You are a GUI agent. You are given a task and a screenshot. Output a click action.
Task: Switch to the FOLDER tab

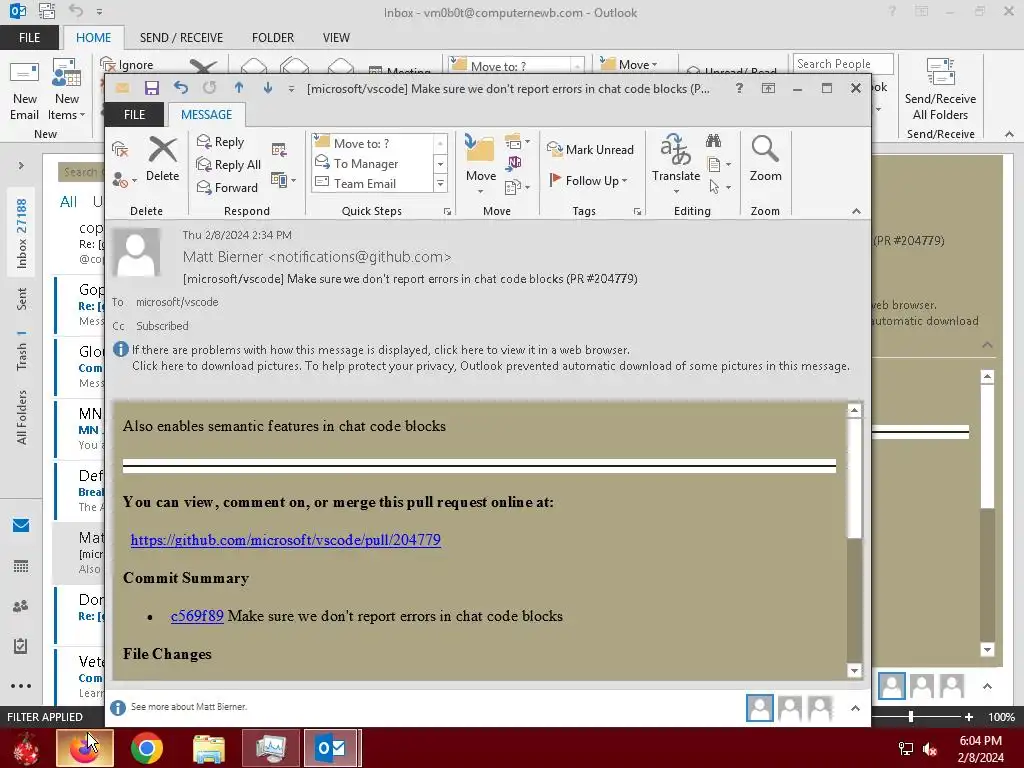[x=272, y=38]
